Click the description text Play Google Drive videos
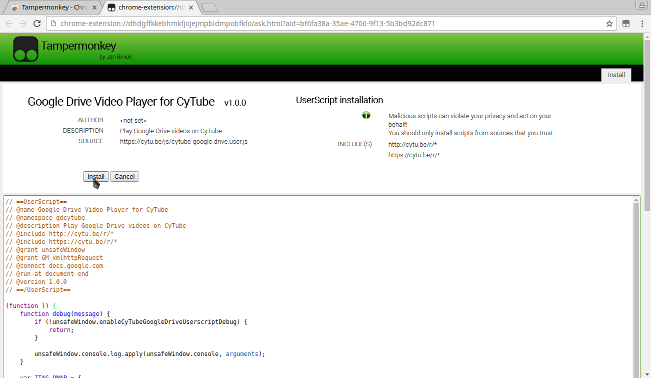Screen dimensions: 651x378 click(171, 131)
